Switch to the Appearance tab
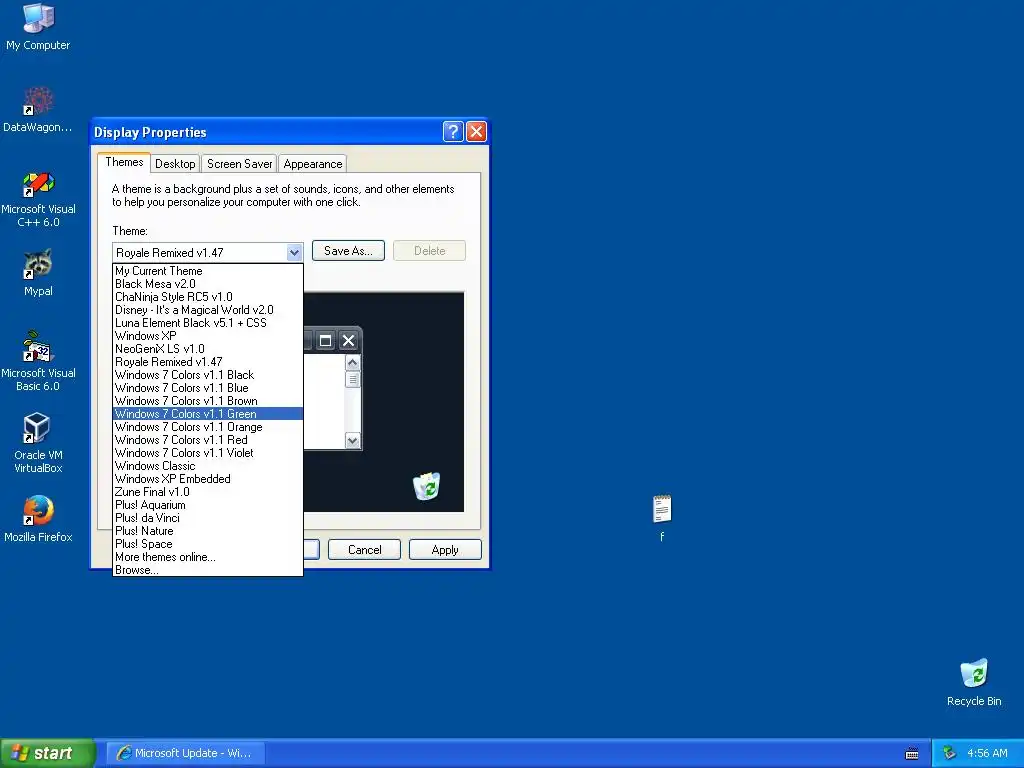The image size is (1024, 768). [313, 164]
